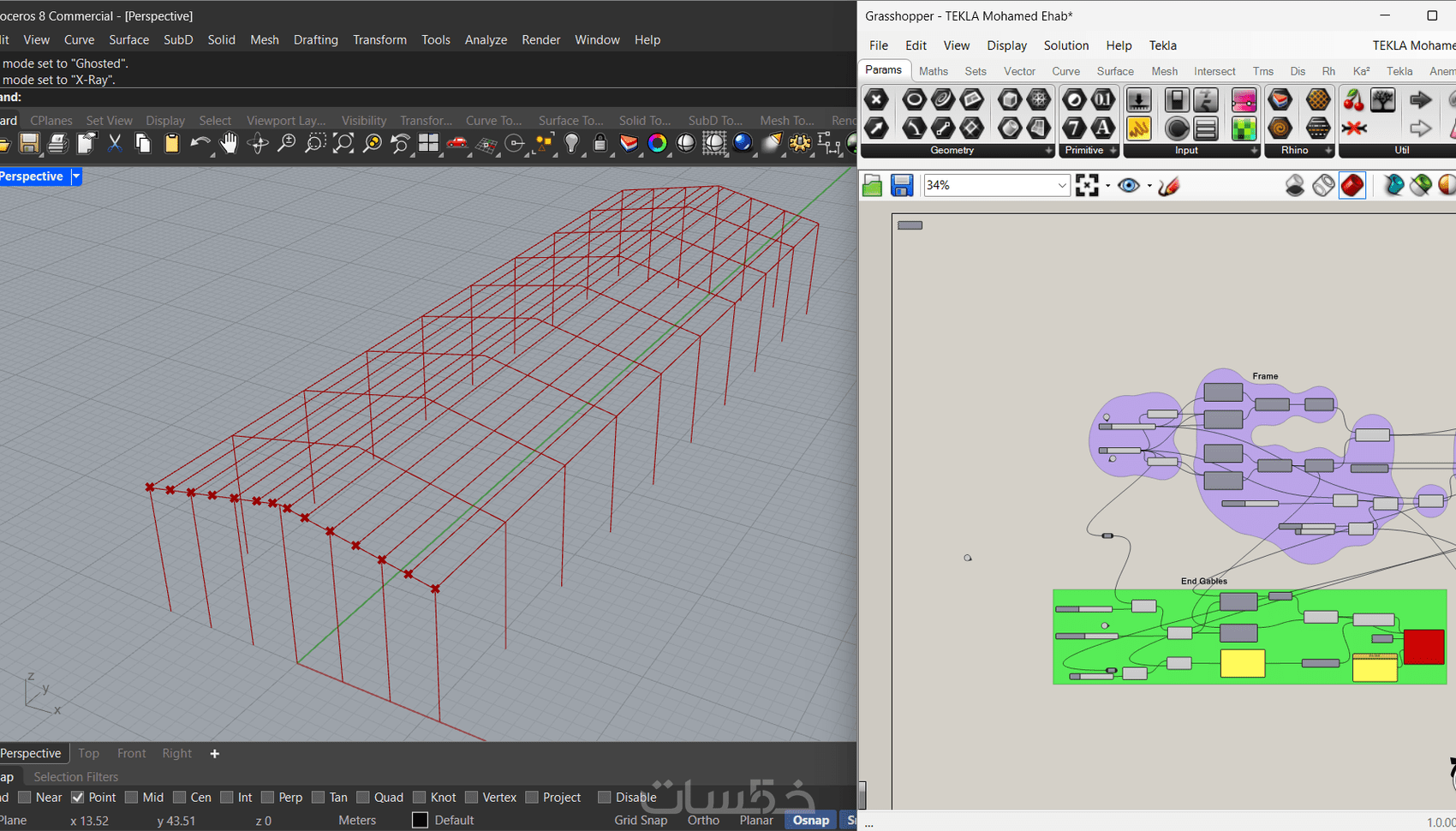Screen dimensions: 1456x831
Task: Switch to the Maths tab in Grasshopper
Action: coord(933,71)
